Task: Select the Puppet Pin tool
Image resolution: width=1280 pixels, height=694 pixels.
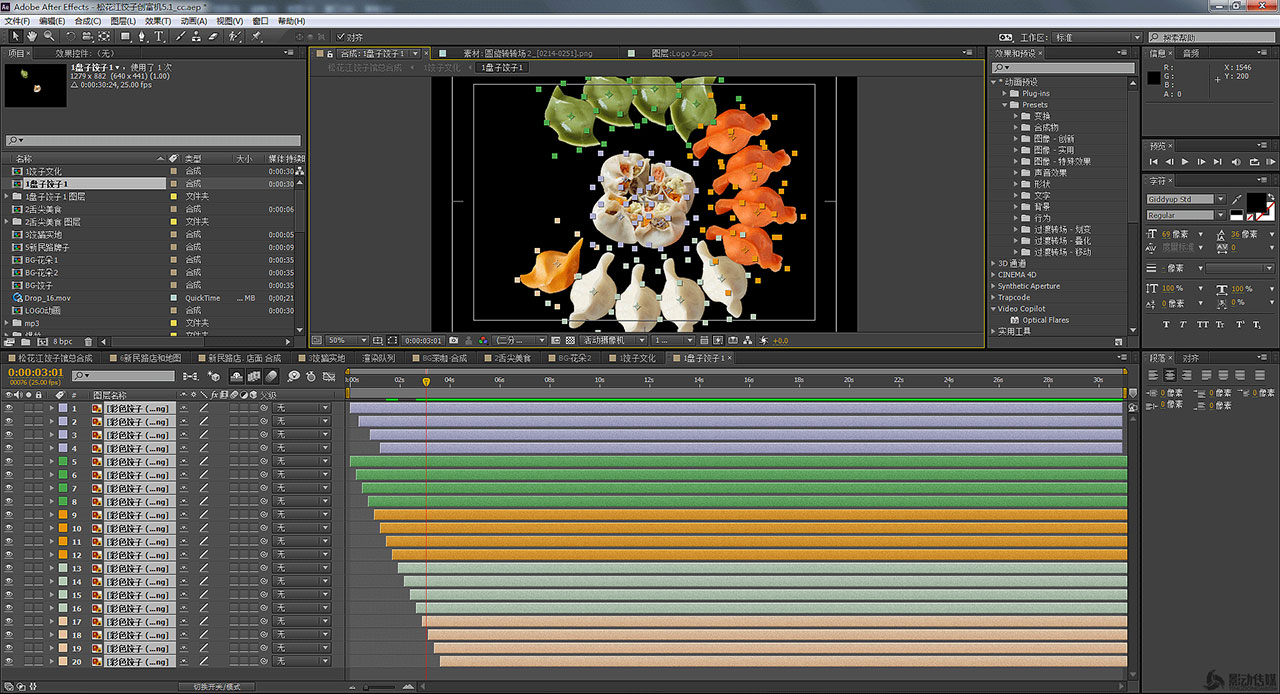Action: click(256, 37)
